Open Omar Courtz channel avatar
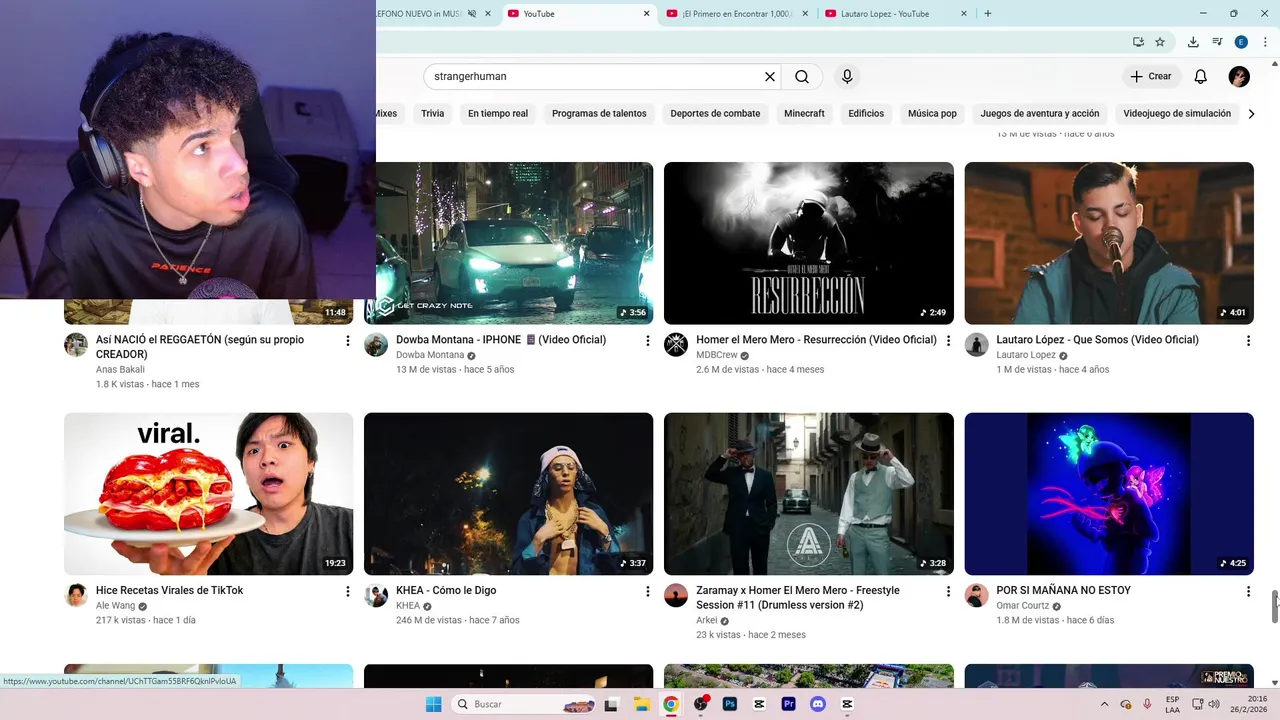Image resolution: width=1280 pixels, height=720 pixels. [x=976, y=596]
